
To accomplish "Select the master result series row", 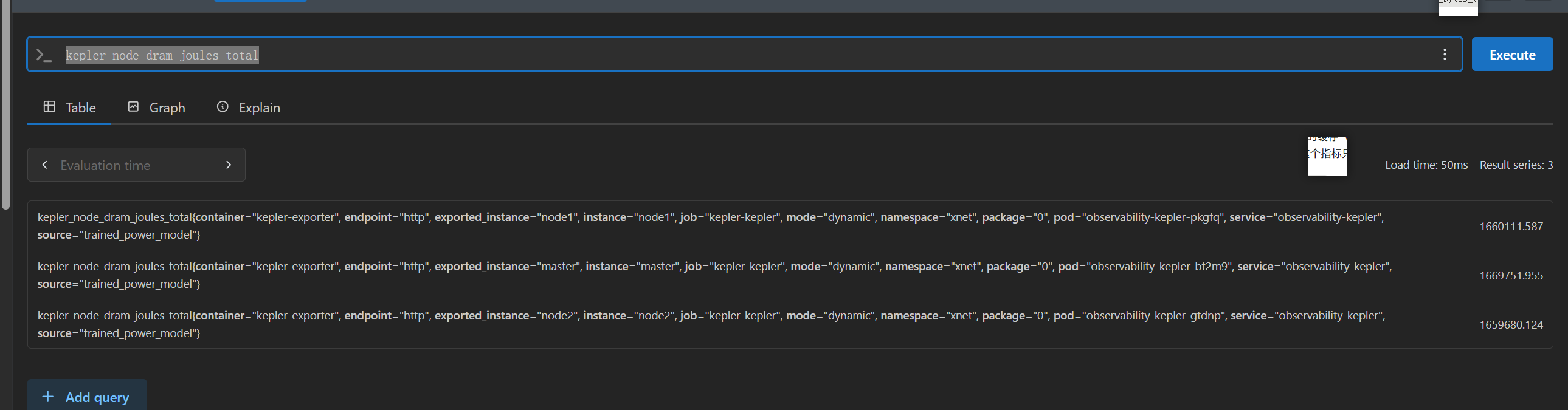I will (790, 275).
